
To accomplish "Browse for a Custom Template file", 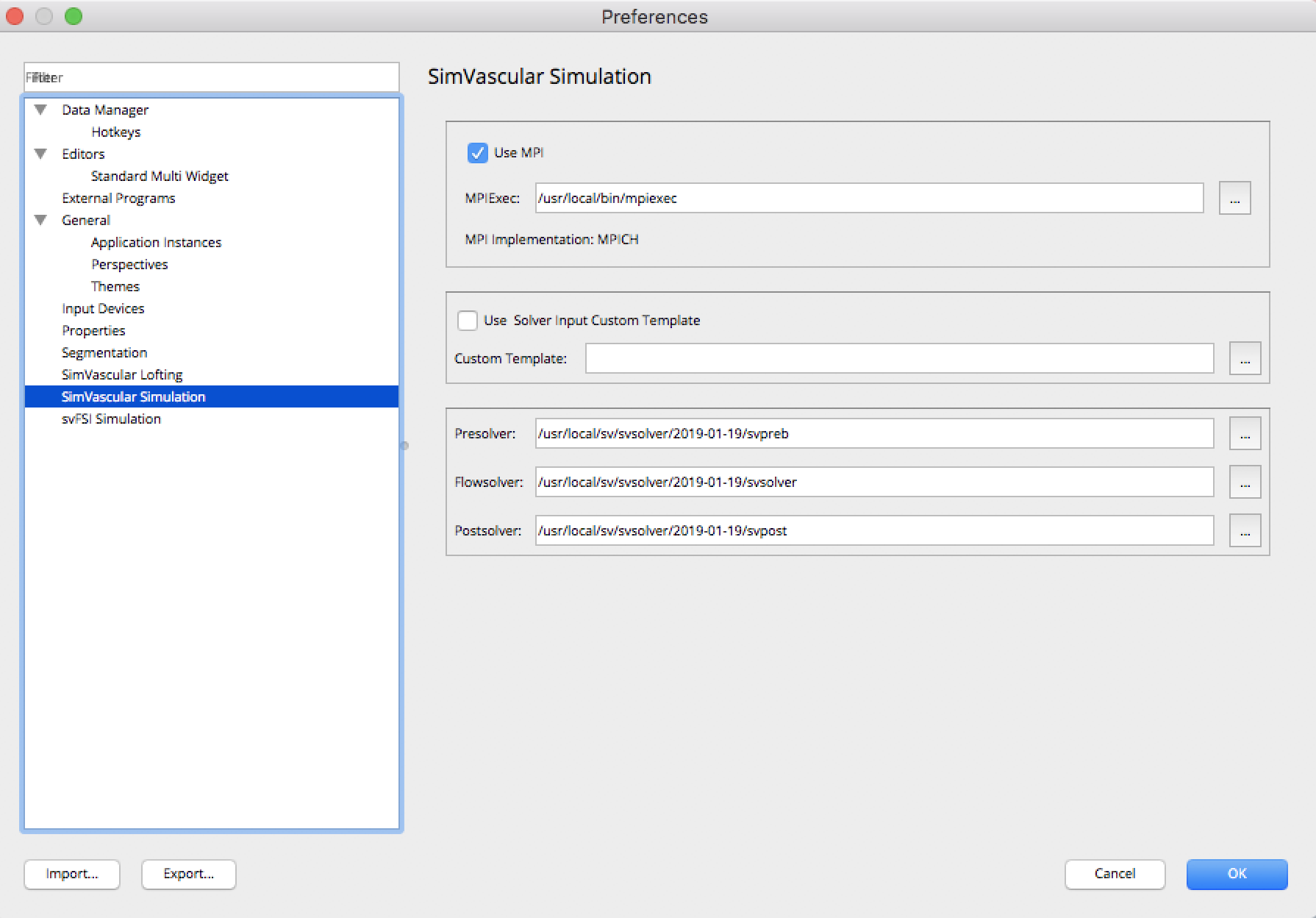I will [1245, 358].
